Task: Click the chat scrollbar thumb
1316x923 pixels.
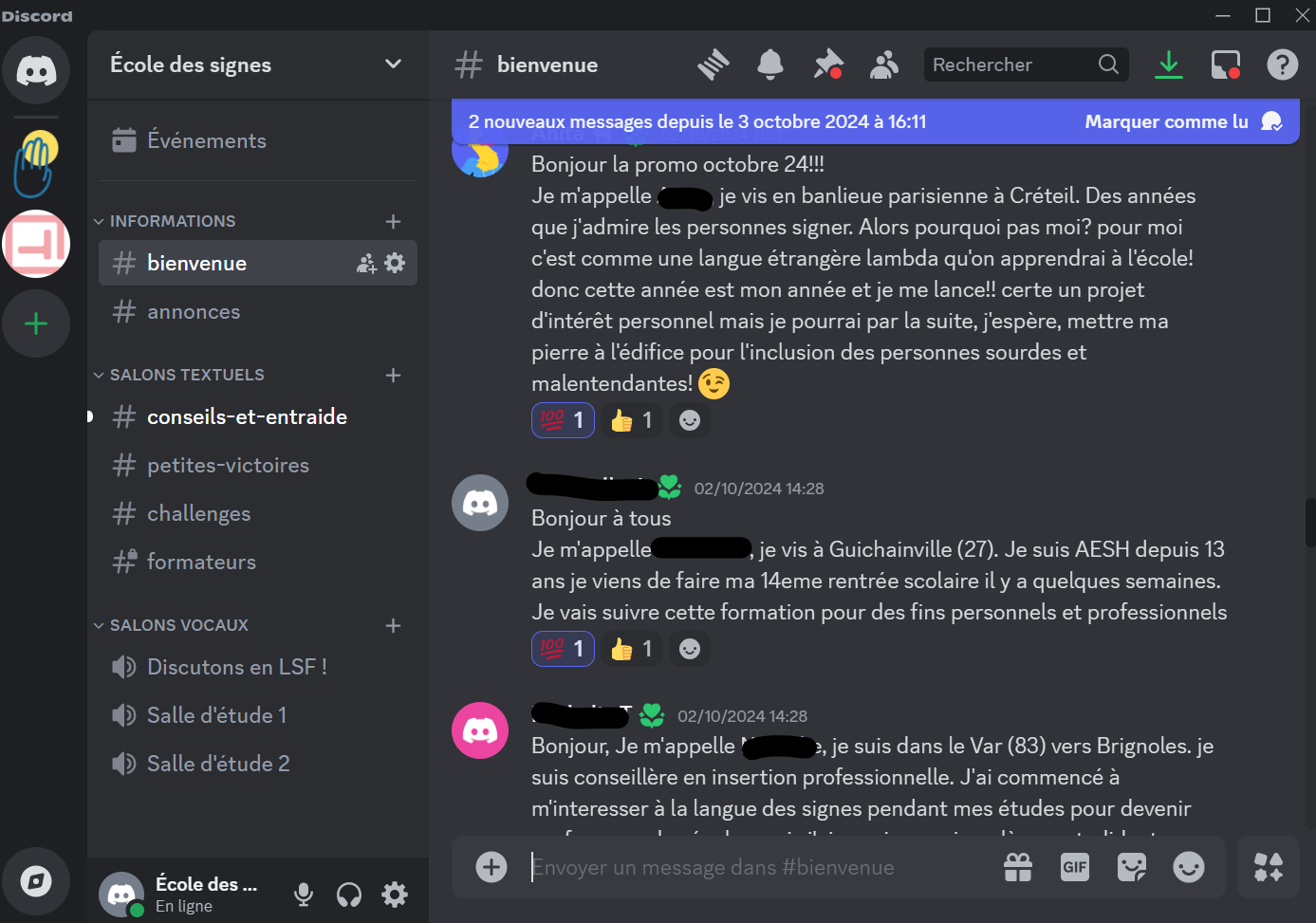Action: click(x=1310, y=523)
